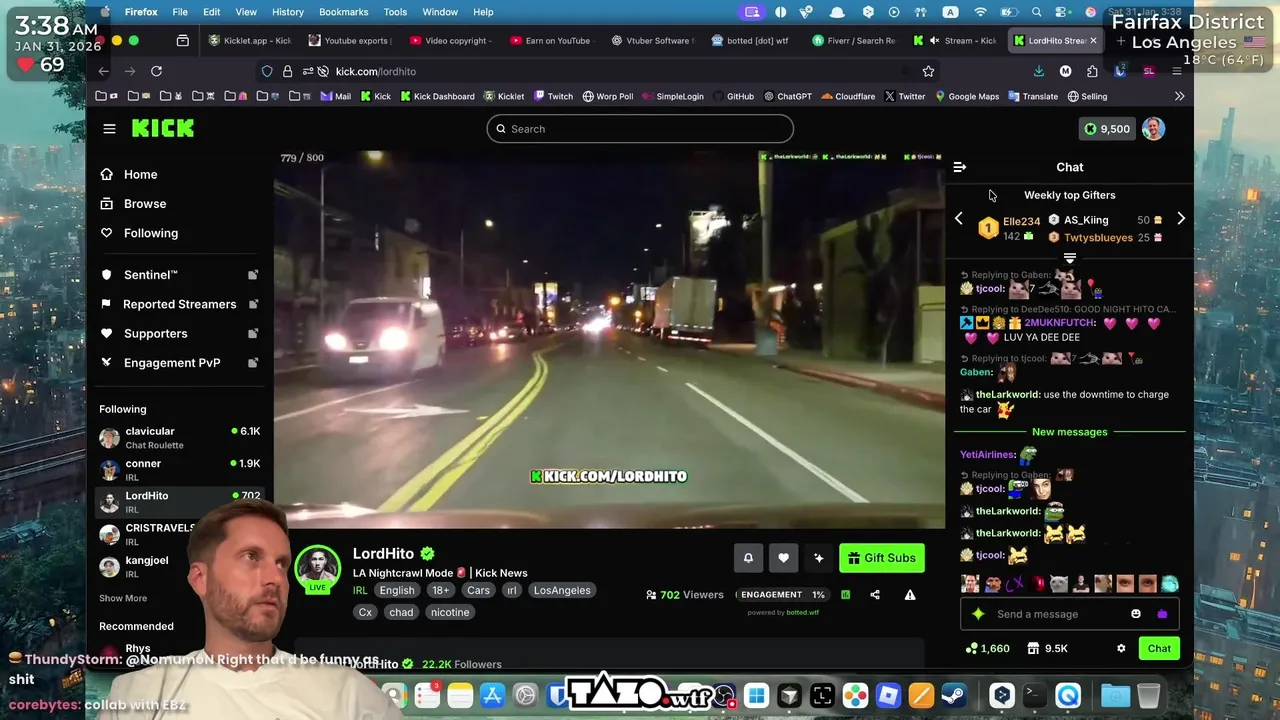This screenshot has width=1280, height=720.
Task: Go to Home in the sidebar
Action: click(x=180, y=174)
